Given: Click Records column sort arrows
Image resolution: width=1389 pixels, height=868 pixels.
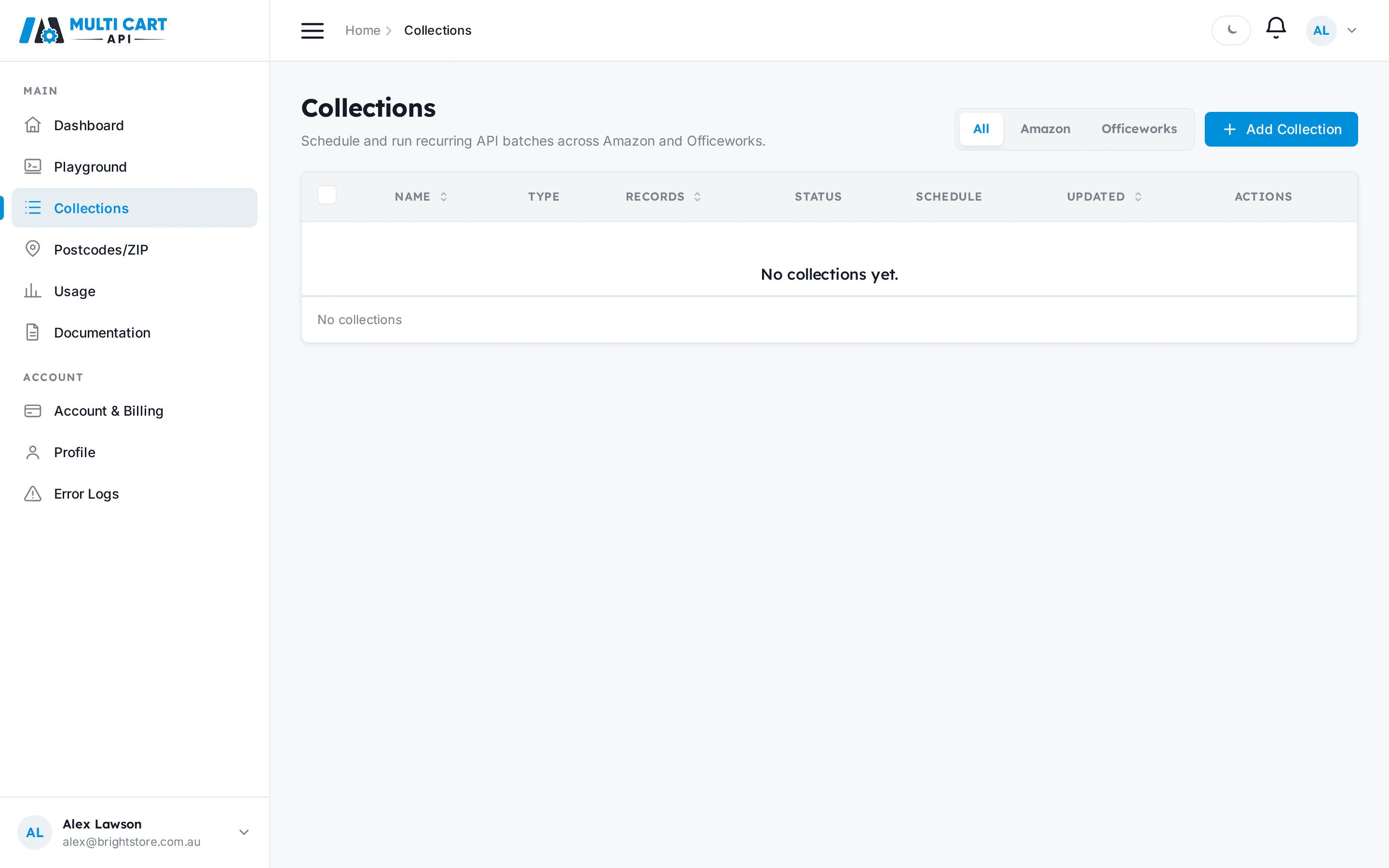Looking at the screenshot, I should [697, 196].
